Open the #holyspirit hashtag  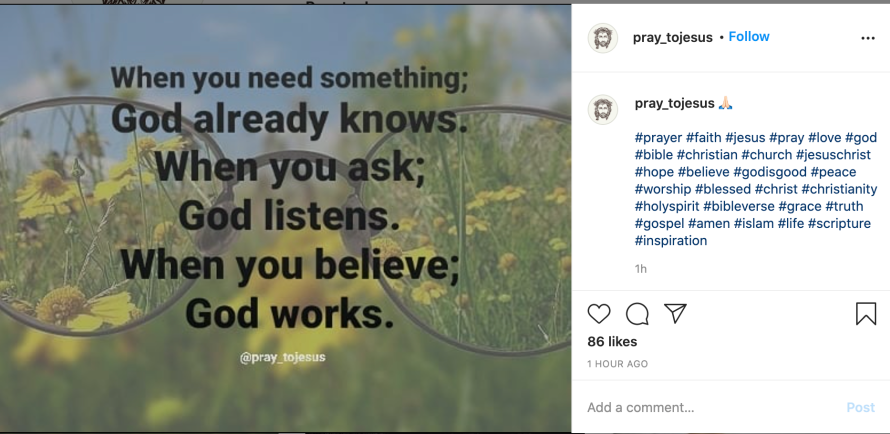(666, 206)
